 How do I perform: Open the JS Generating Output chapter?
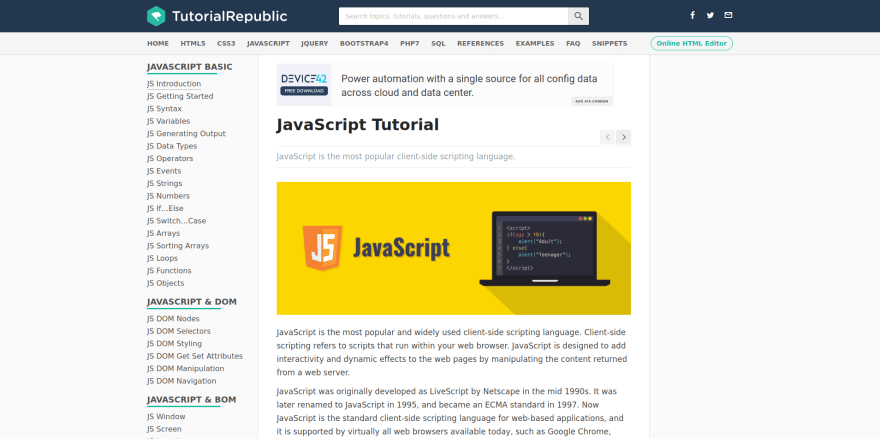186,134
